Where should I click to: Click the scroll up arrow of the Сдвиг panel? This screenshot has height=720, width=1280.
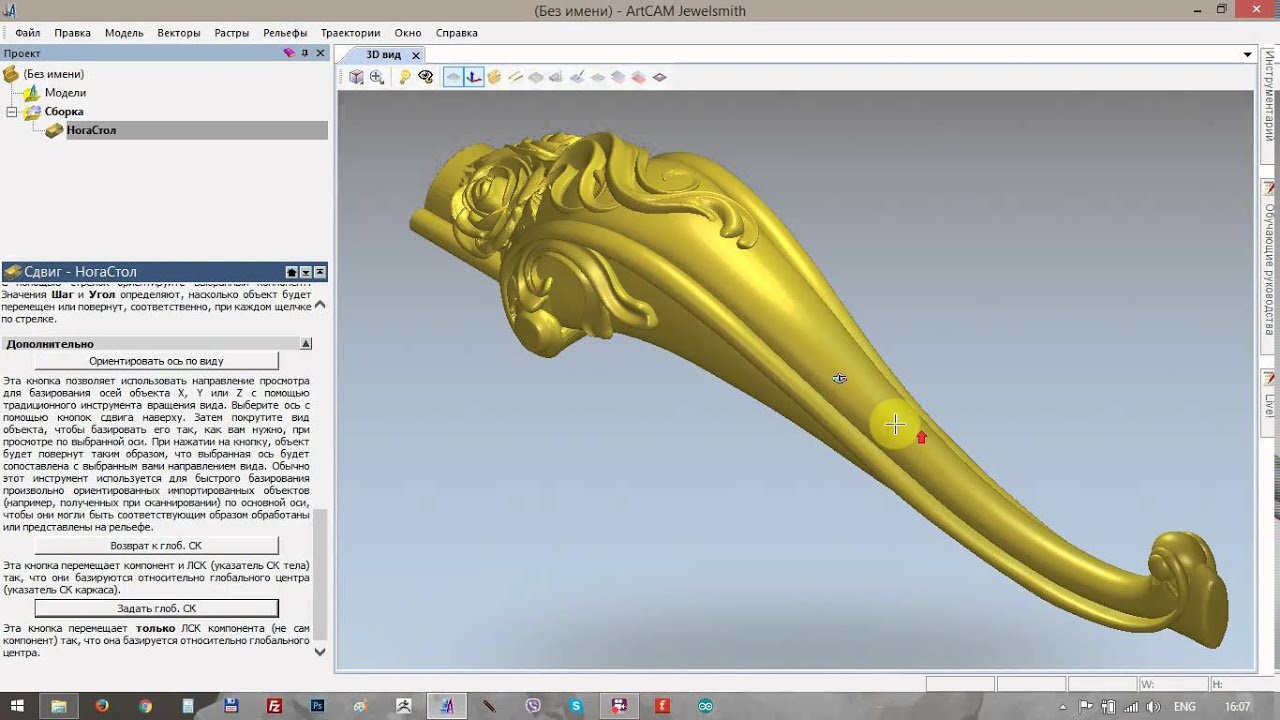point(320,304)
